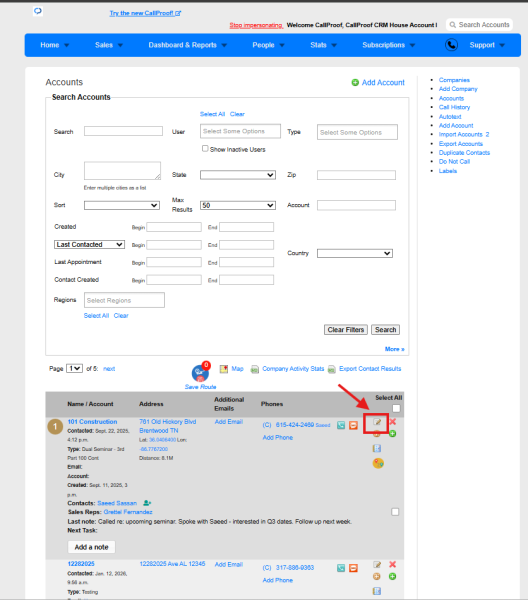Open notebook icon in 101 Construction row
The height and width of the screenshot is (600, 528).
click(377, 448)
